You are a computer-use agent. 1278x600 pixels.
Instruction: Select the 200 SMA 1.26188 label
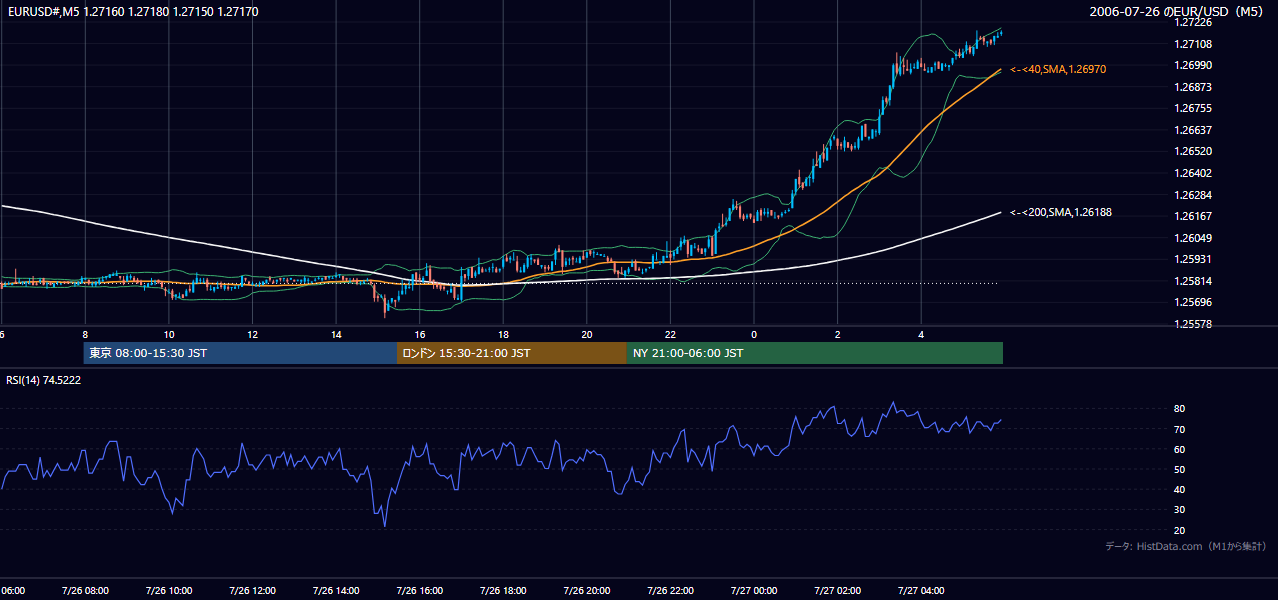coord(1061,212)
